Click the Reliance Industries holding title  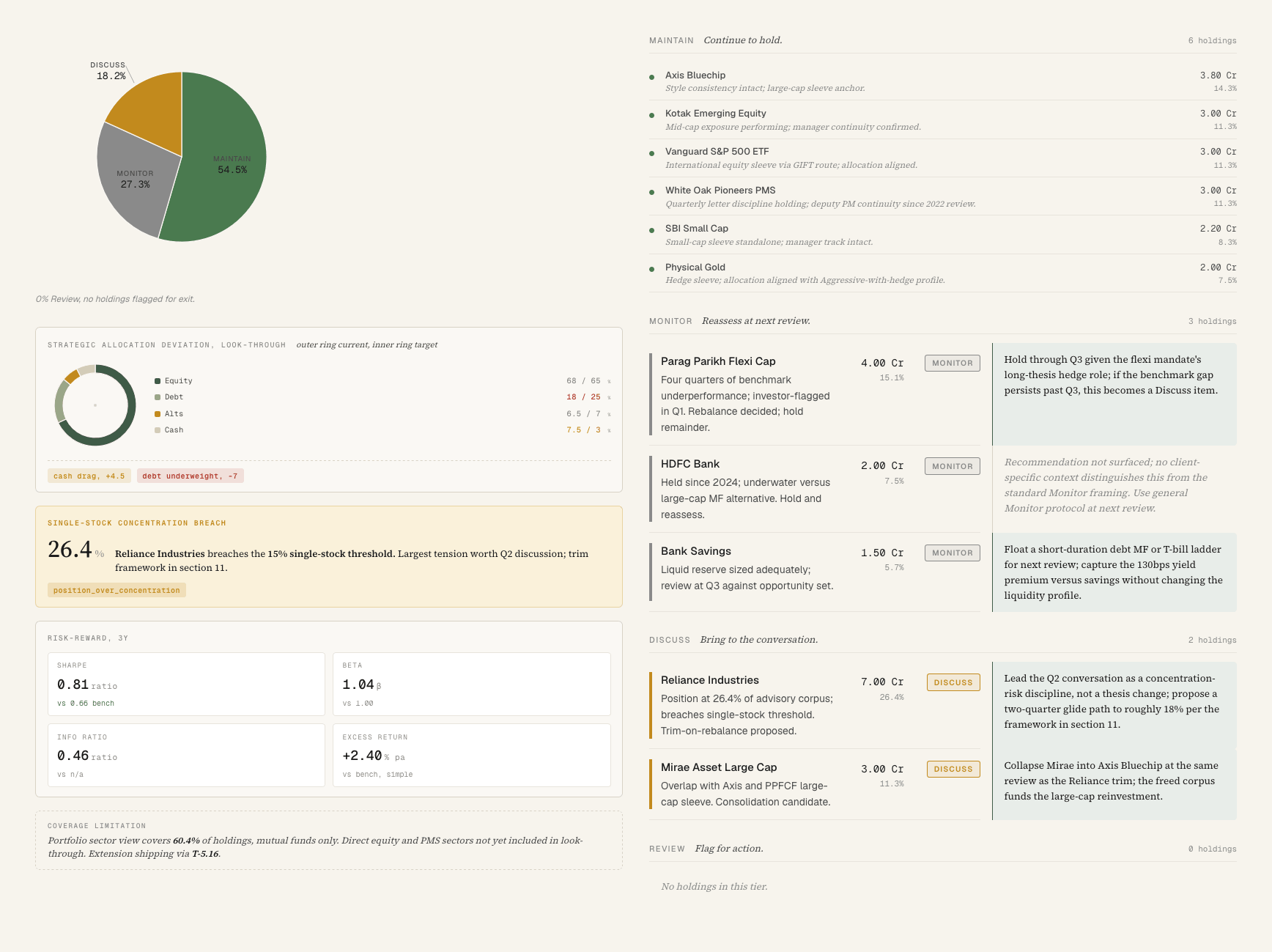click(x=710, y=680)
